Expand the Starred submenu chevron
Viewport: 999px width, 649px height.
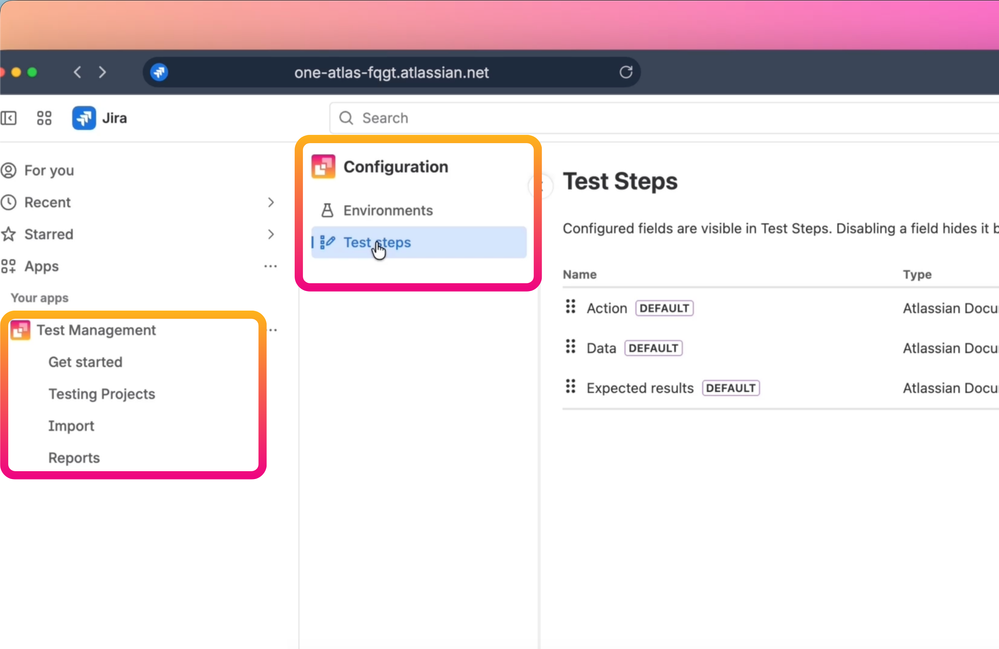(271, 234)
